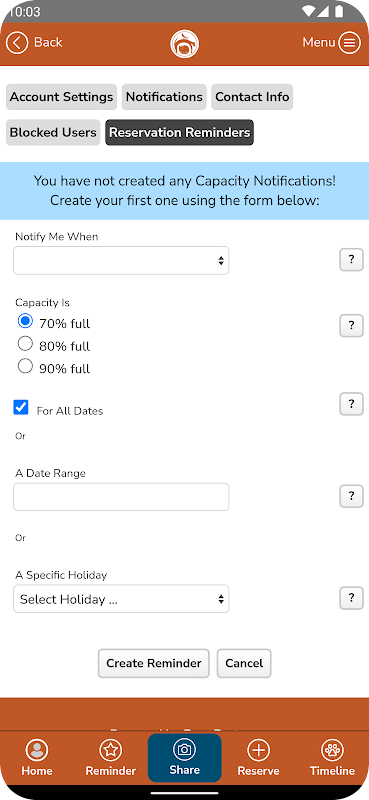369x800 pixels.
Task: Tap the Share camera icon
Action: click(184, 749)
